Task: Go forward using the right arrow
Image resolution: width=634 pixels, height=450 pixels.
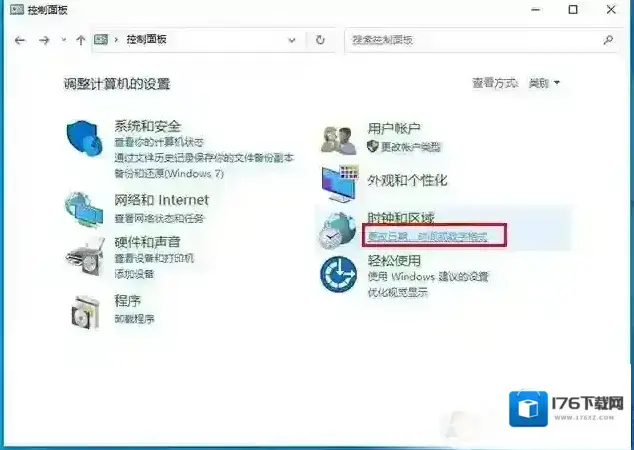Action: pos(44,40)
